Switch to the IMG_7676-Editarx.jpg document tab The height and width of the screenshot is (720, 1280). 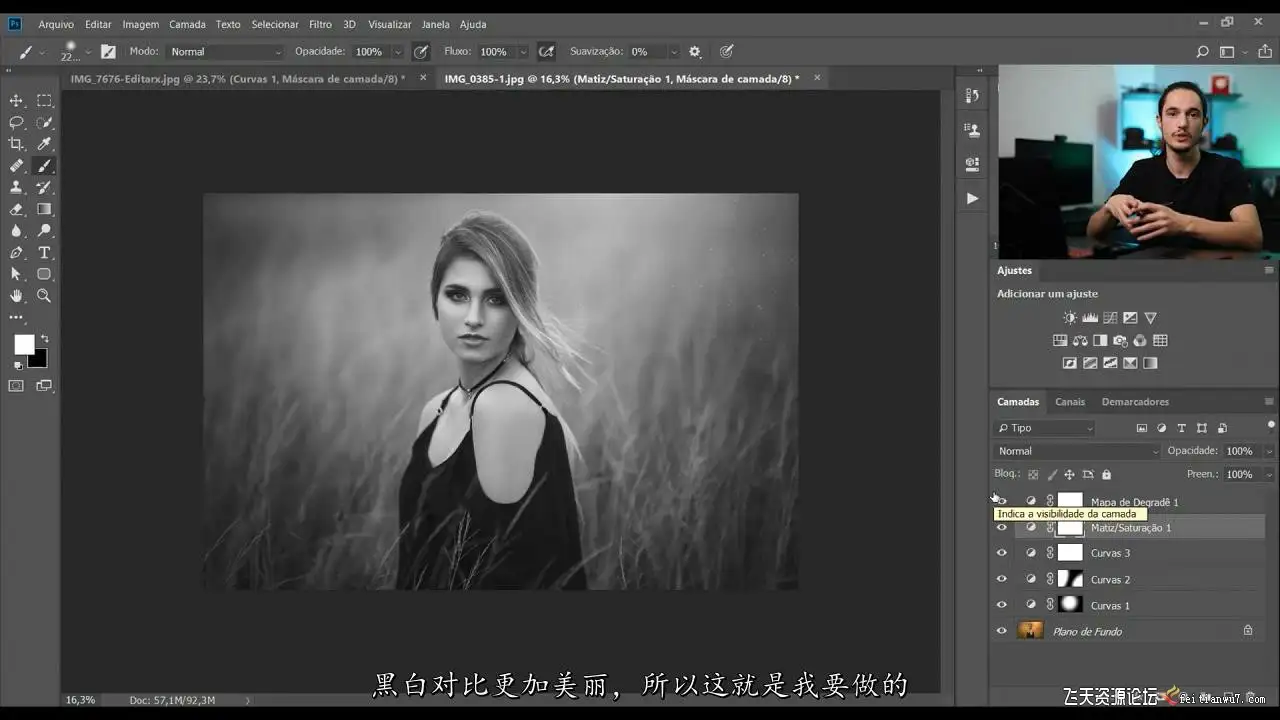(x=237, y=78)
